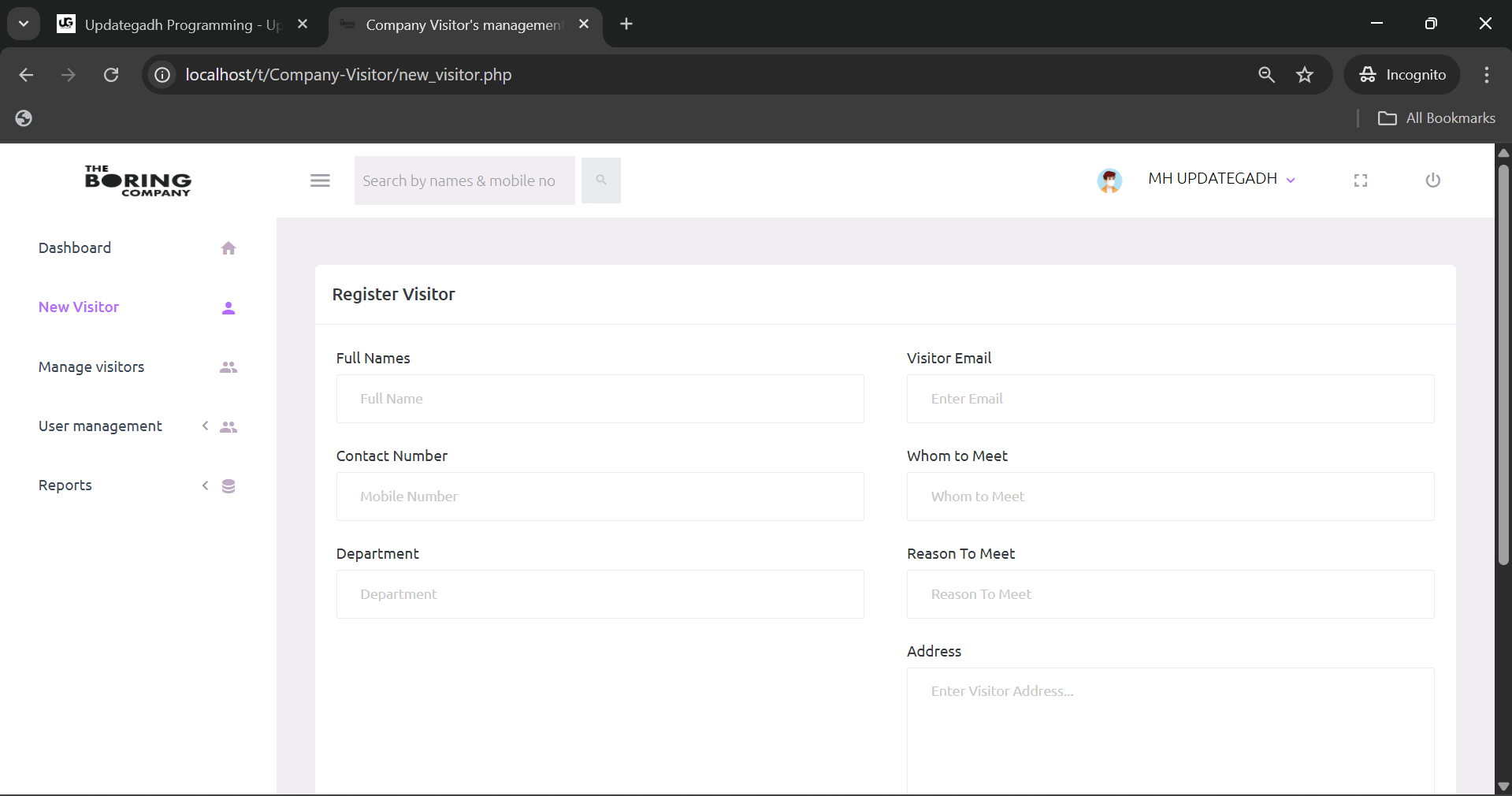This screenshot has width=1512, height=796.
Task: Click The Boring Company logo
Action: (138, 180)
